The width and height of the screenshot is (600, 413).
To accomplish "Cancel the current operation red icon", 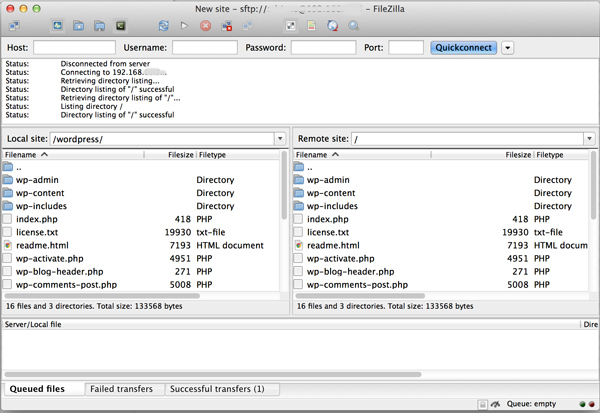I will (205, 26).
